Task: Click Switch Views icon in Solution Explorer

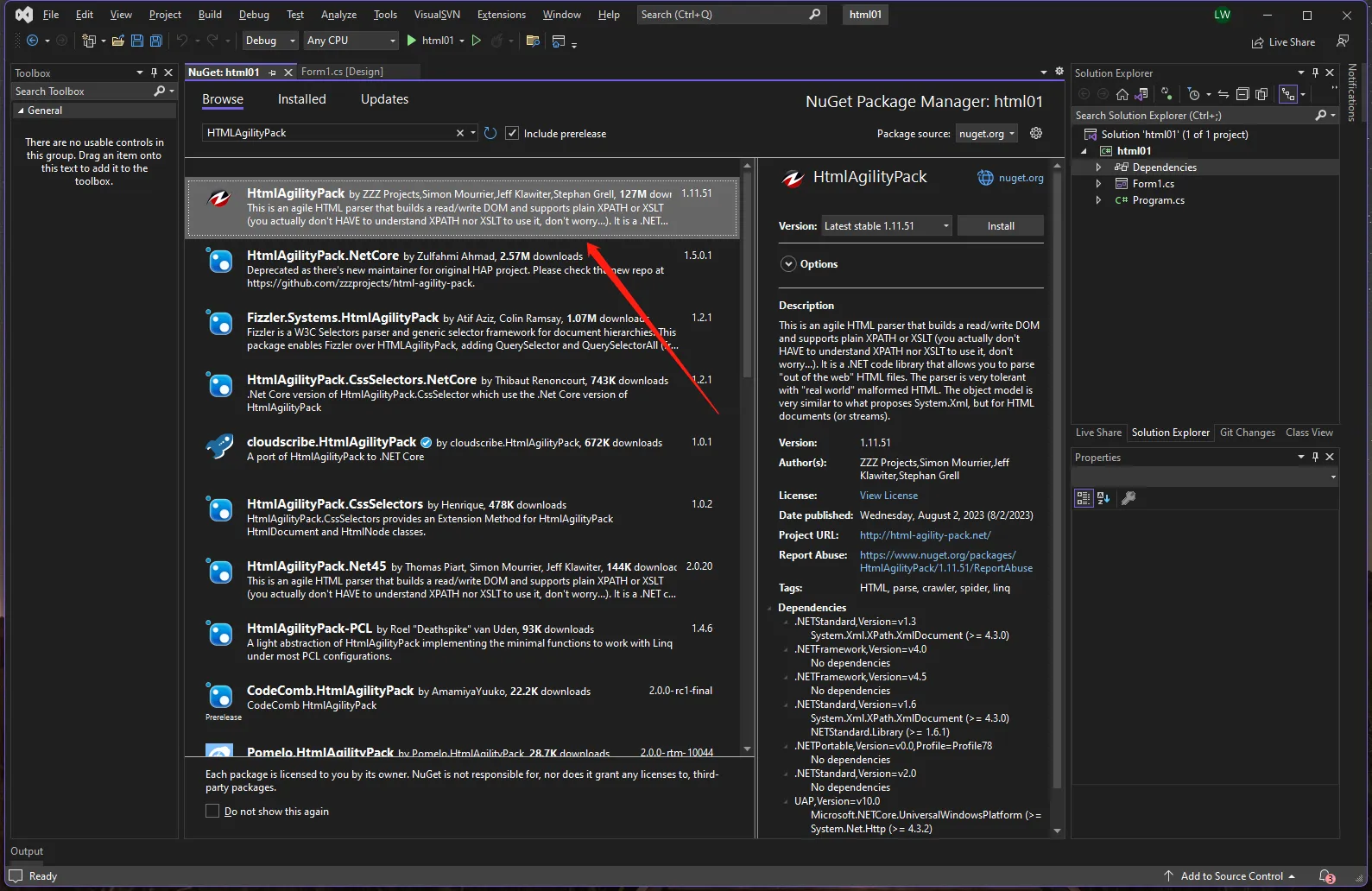Action: pos(1141,94)
